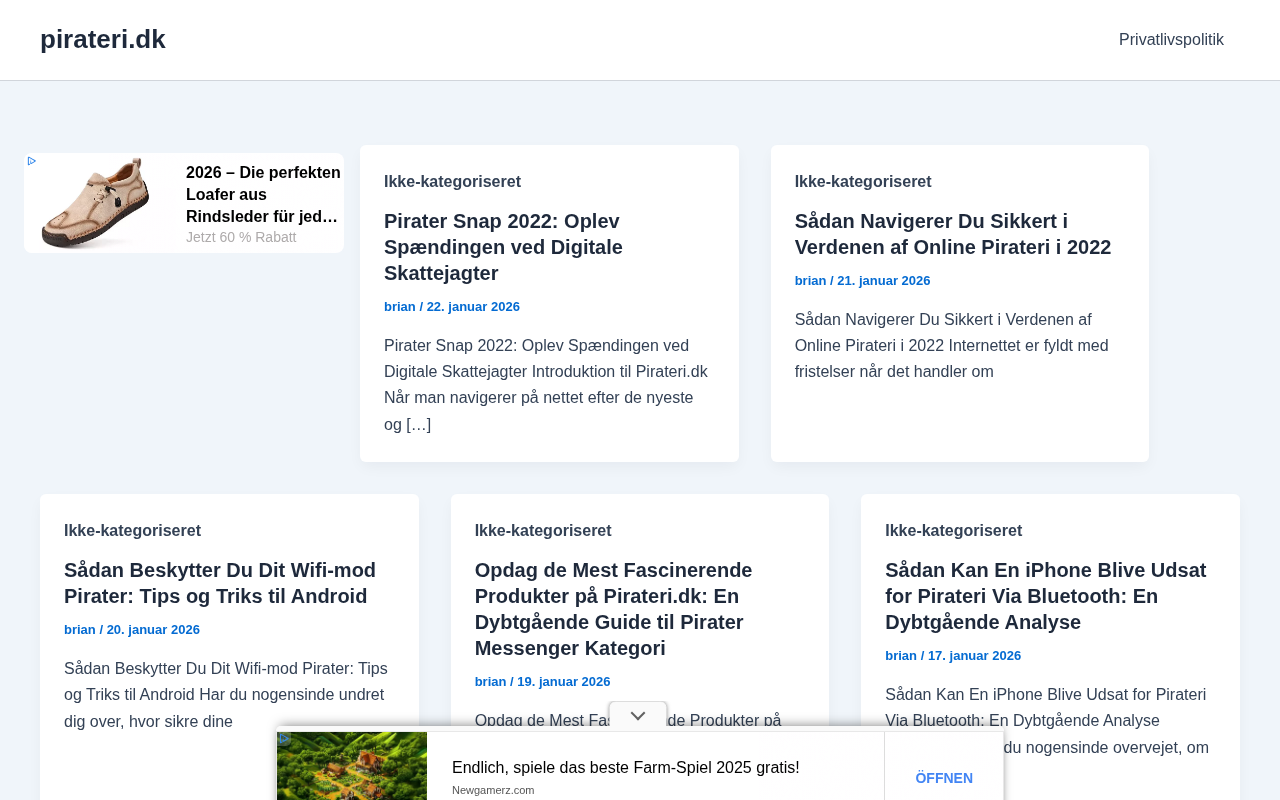This screenshot has width=1280, height=800.
Task: Open 'Sådan Kan En iPhone Blive Udsat' title
Action: click(x=1046, y=596)
